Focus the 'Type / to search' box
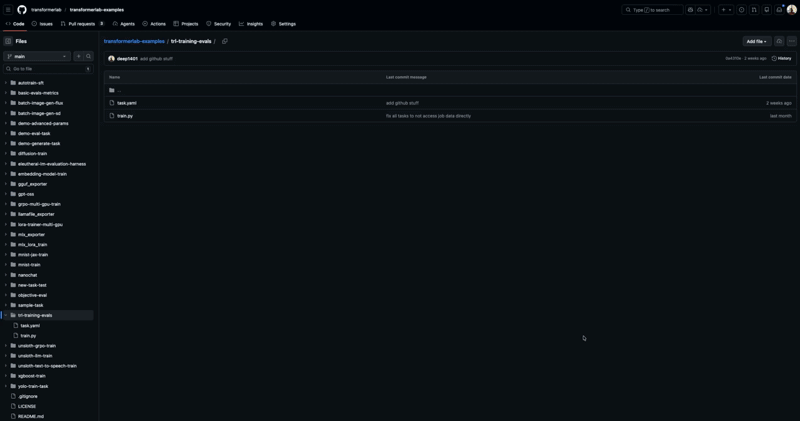This screenshot has width=800, height=421. pyautogui.click(x=652, y=10)
